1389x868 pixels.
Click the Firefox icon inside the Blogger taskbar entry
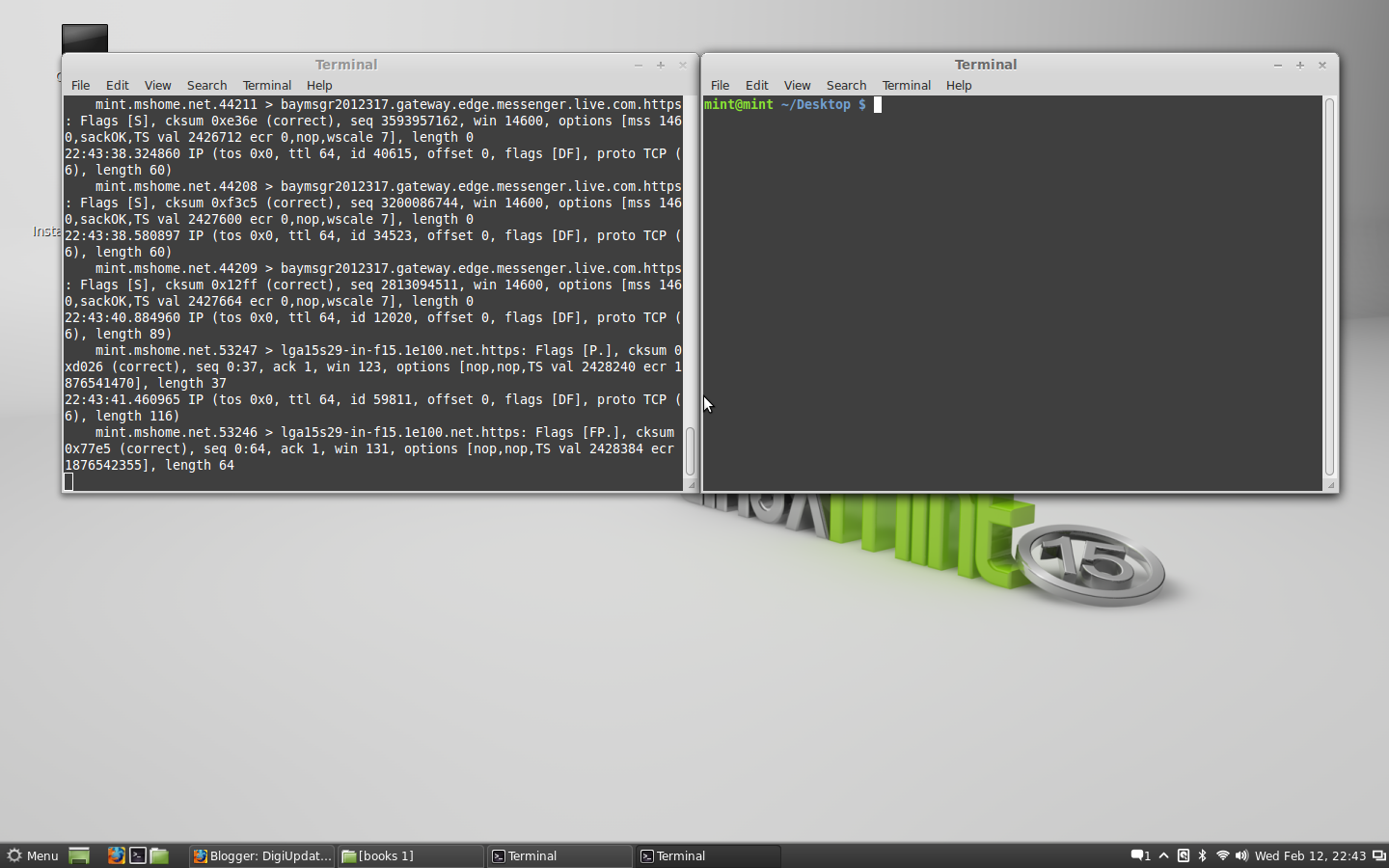[x=200, y=855]
